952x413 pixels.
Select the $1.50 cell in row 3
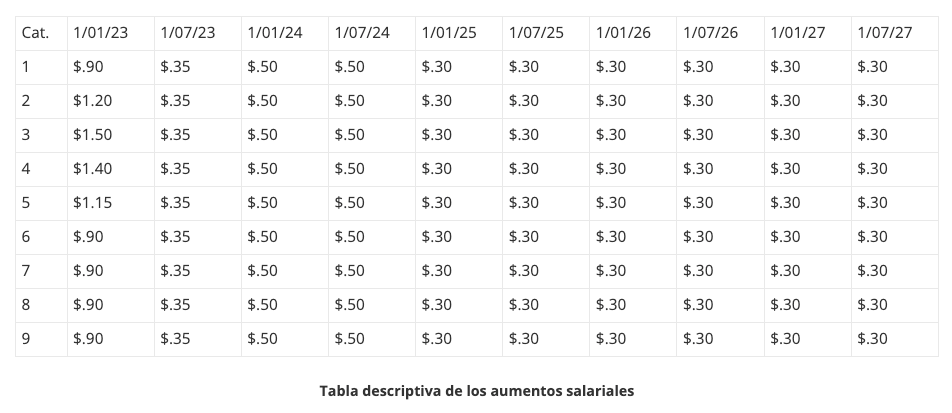point(110,135)
